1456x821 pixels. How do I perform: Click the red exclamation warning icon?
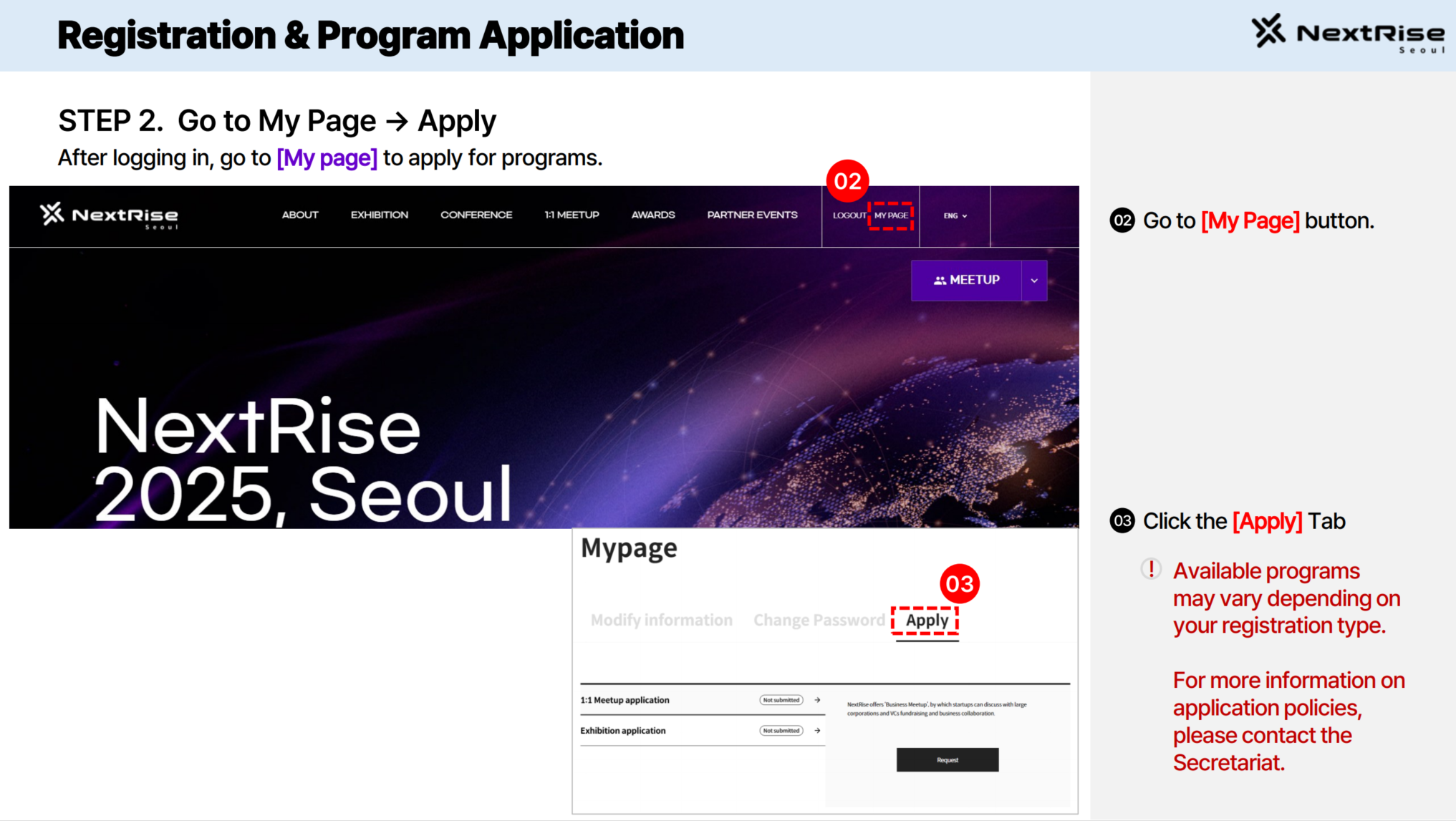[x=1151, y=569]
